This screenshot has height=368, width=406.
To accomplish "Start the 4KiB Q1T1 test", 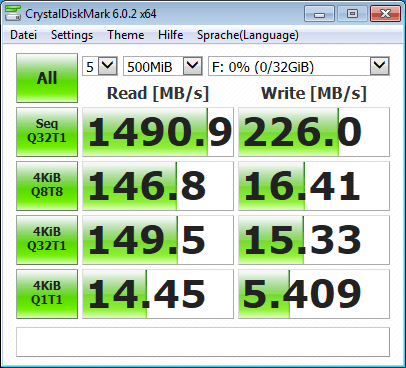I will click(x=47, y=294).
